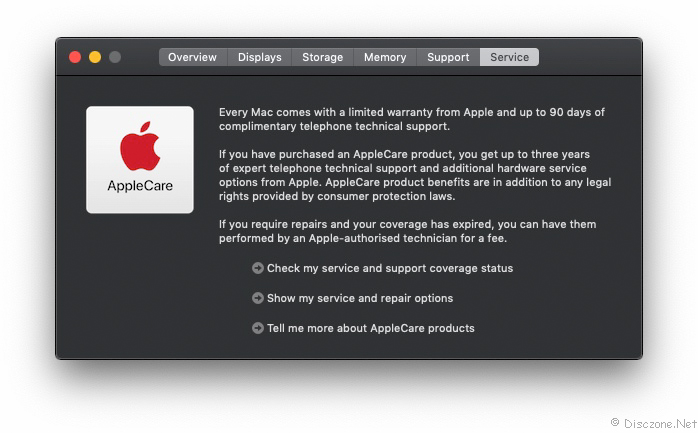Screen dimensions: 698x433
Task: Follow Tell me more about AppleCare products link
Action: [371, 328]
